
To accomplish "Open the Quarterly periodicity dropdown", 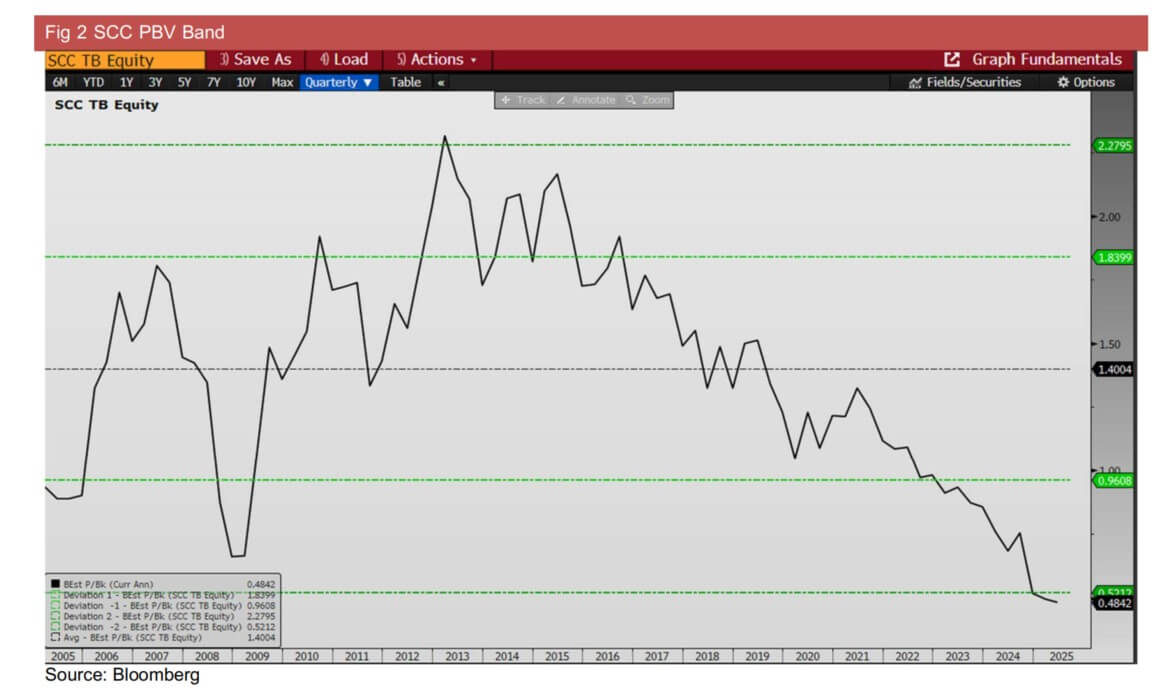I will (x=338, y=82).
